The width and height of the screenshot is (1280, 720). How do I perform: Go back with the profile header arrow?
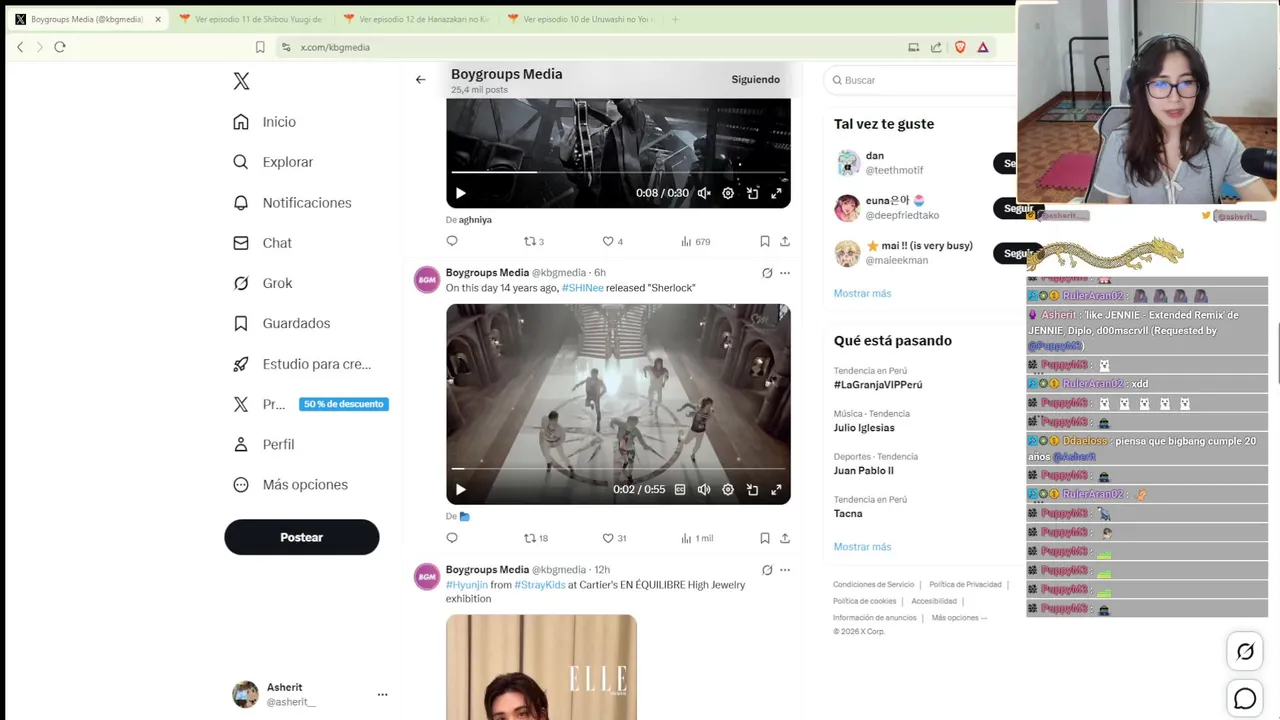(420, 80)
